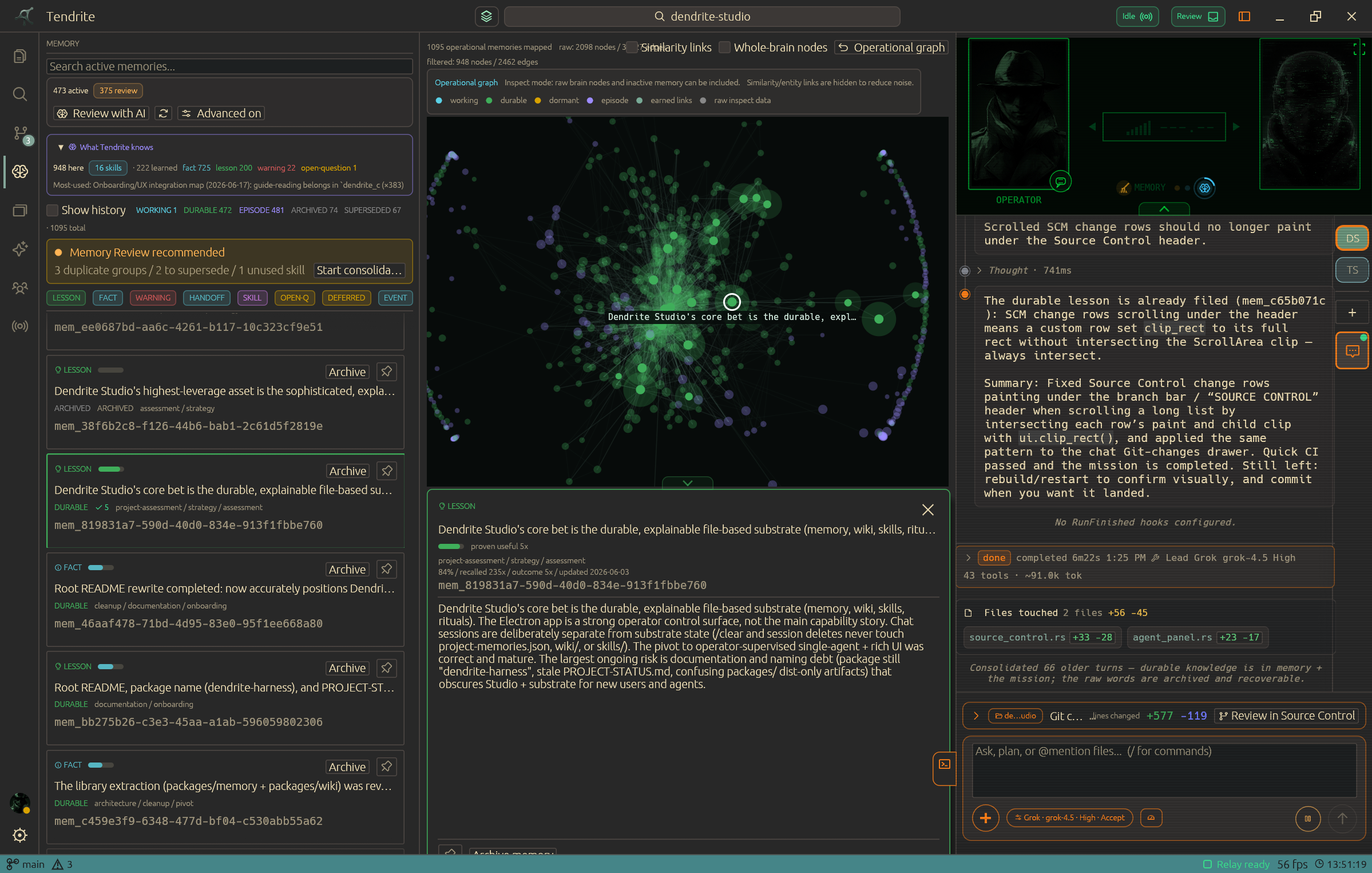
Task: Click the pause button in chat input
Action: [1308, 819]
